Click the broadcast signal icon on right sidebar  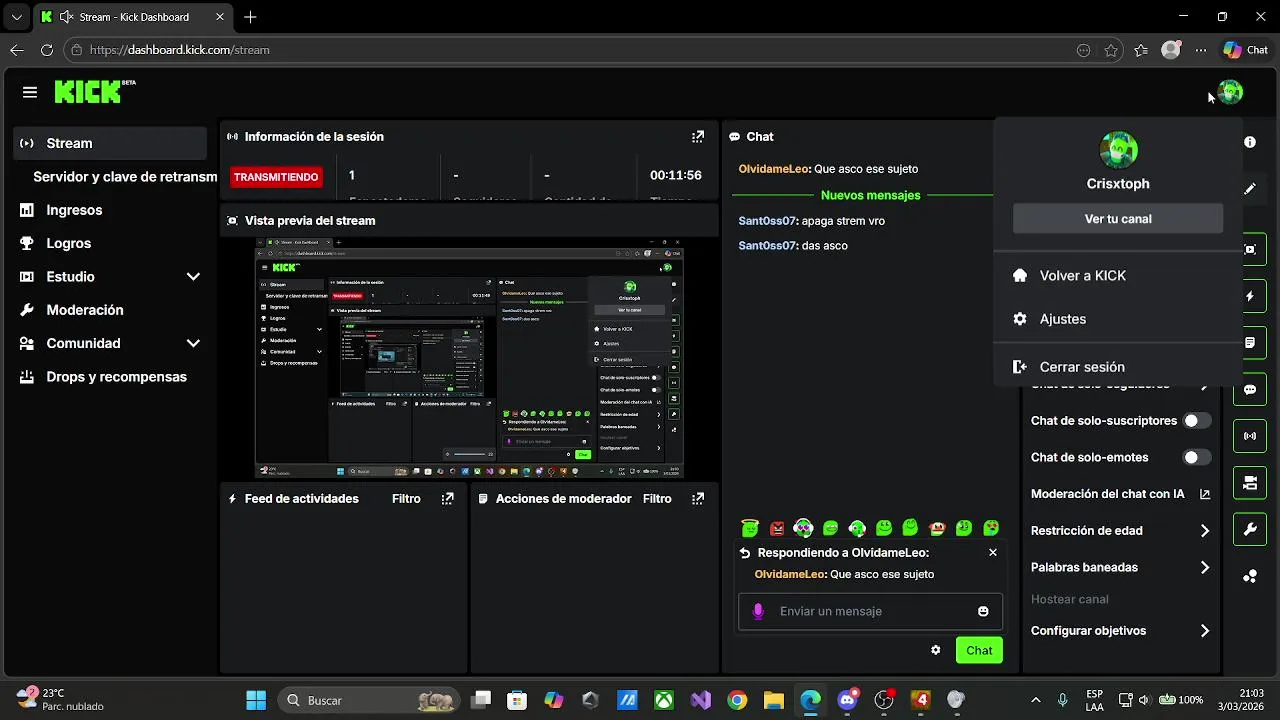[1250, 436]
